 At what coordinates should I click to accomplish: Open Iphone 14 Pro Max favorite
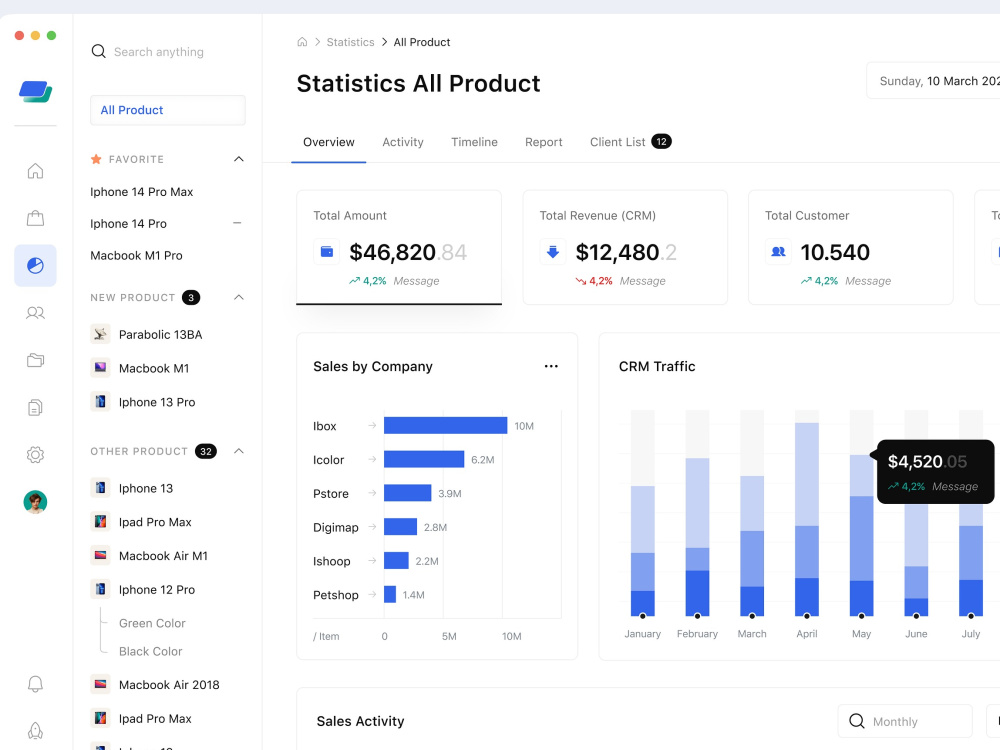(x=142, y=192)
